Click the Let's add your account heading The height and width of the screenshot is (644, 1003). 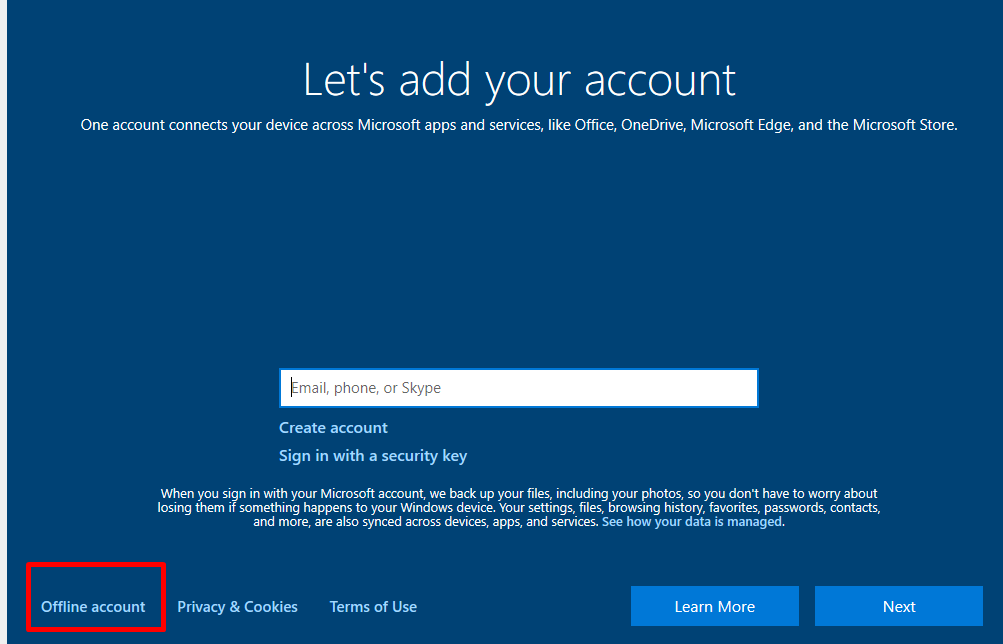pos(519,80)
